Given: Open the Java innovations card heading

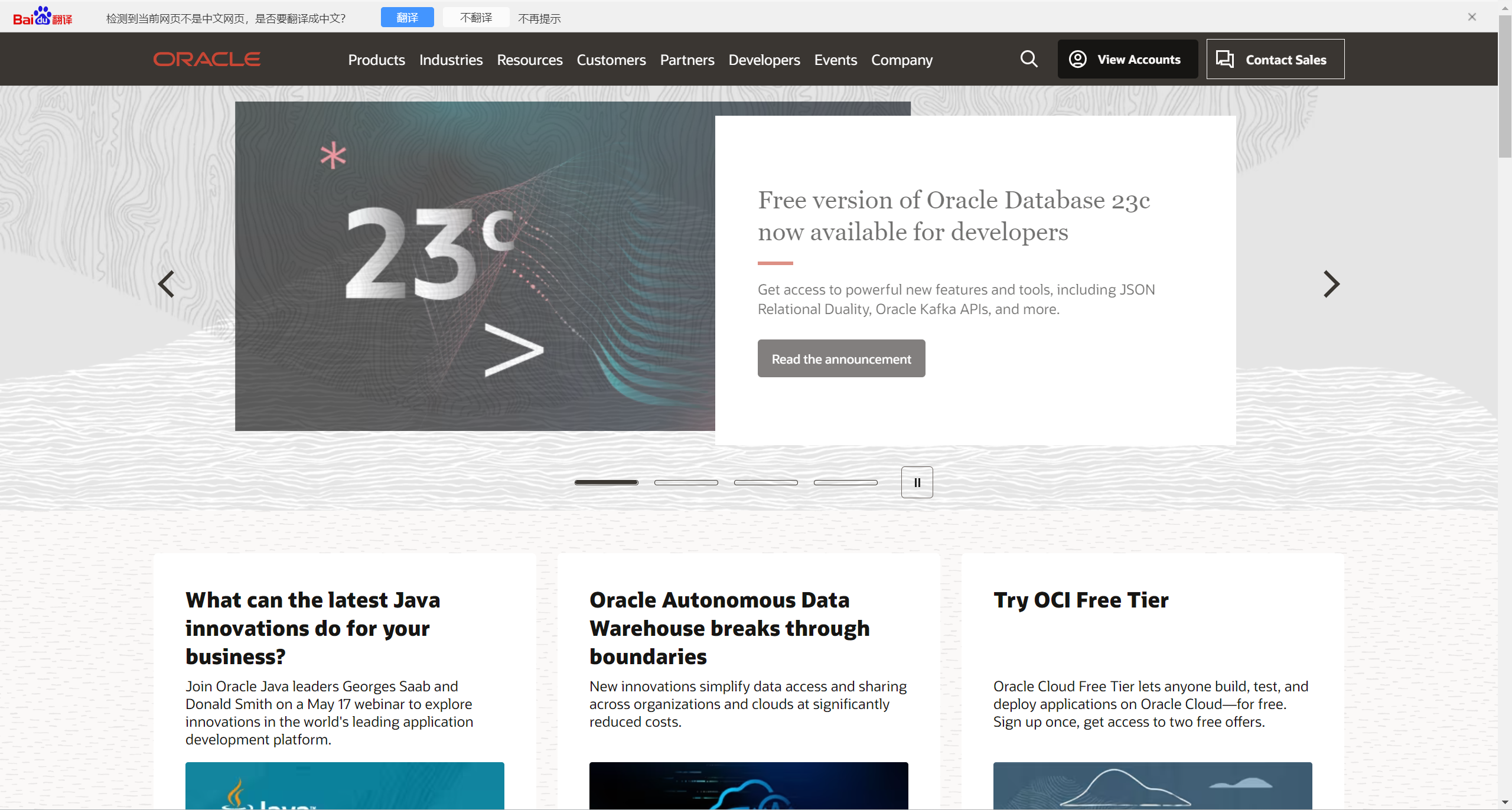Looking at the screenshot, I should (313, 628).
